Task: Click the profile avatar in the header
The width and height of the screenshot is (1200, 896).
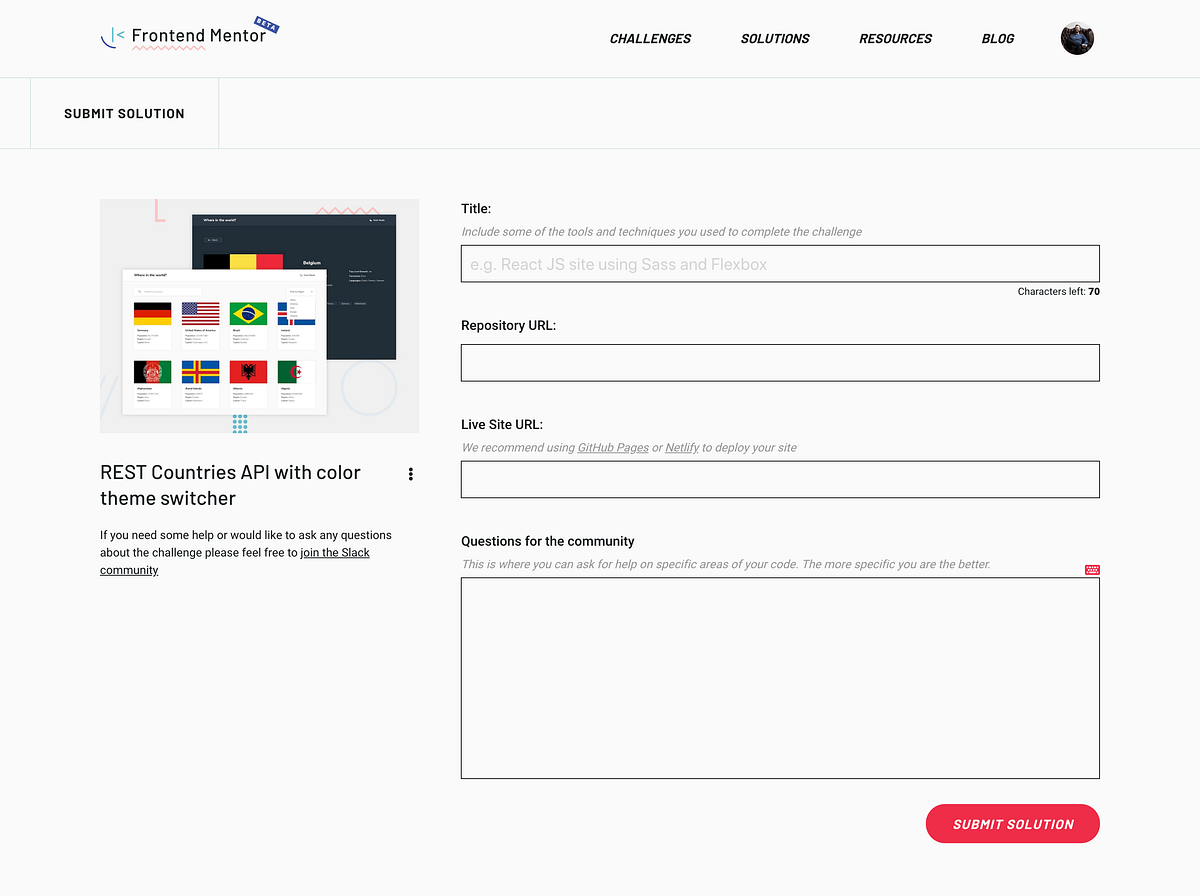Action: pos(1077,38)
